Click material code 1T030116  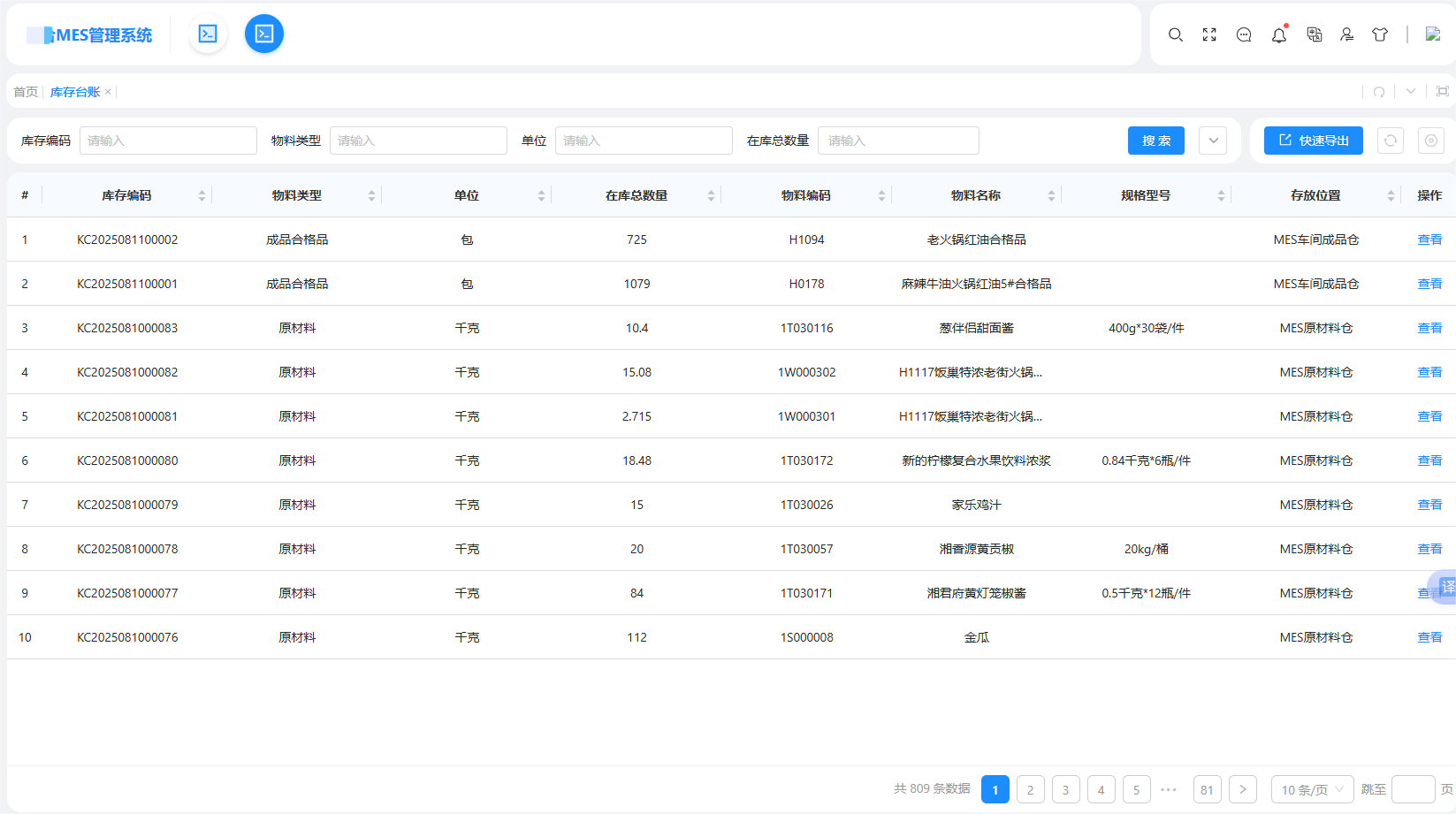click(x=806, y=328)
